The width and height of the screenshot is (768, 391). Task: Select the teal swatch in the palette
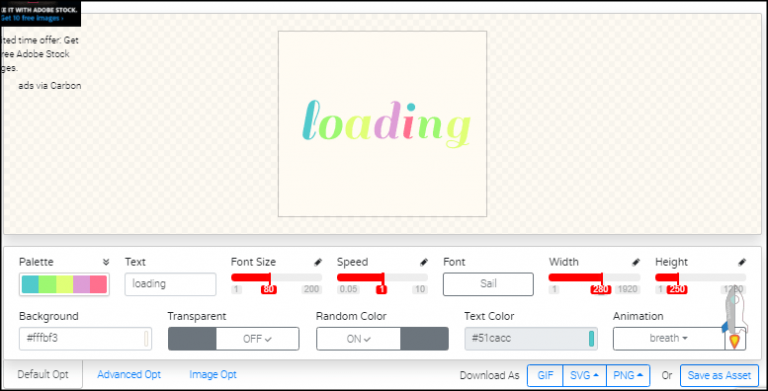pos(30,284)
